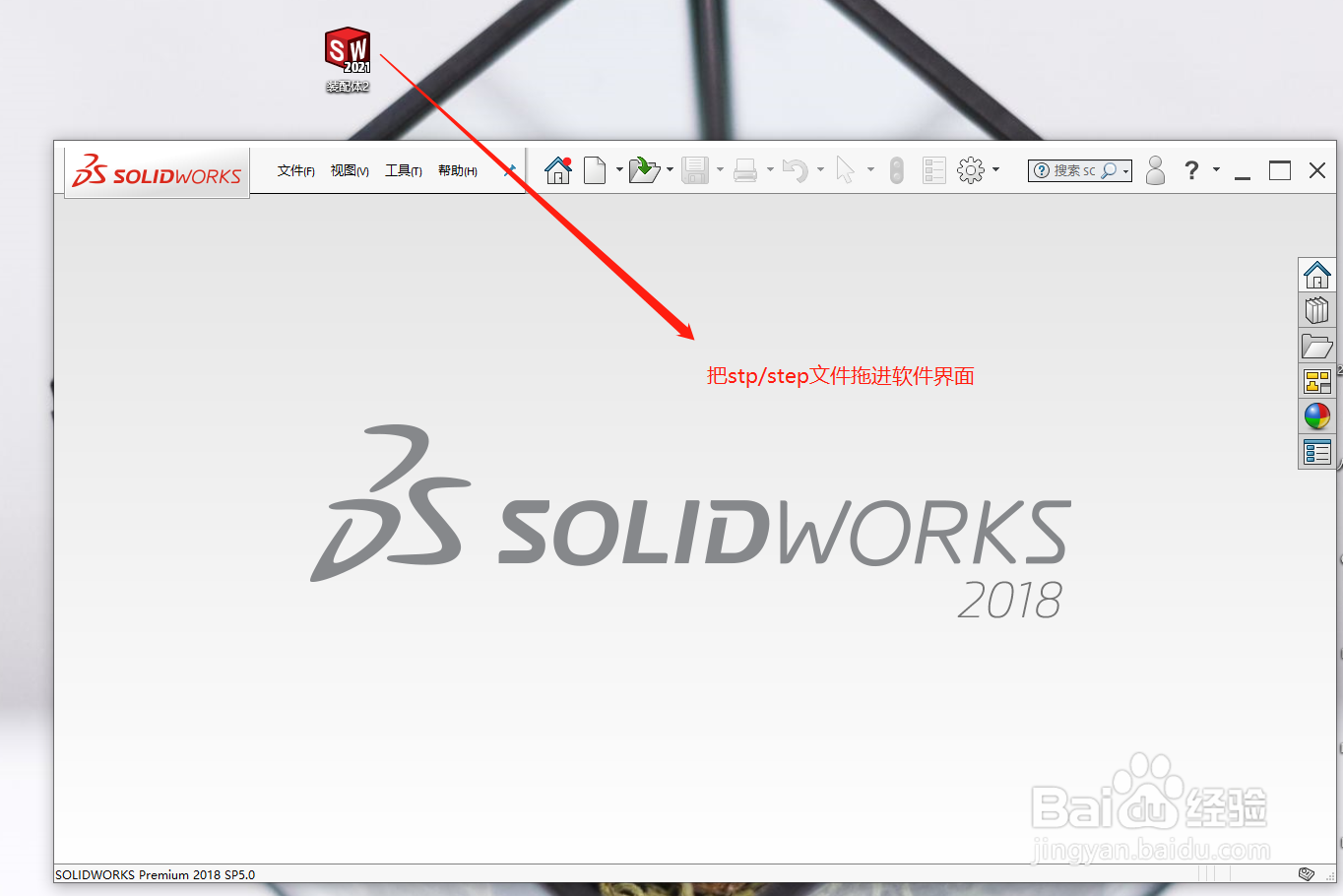Screen dimensions: 1343x896
Task: Open Design Library tab in task pane
Action: tap(1316, 311)
